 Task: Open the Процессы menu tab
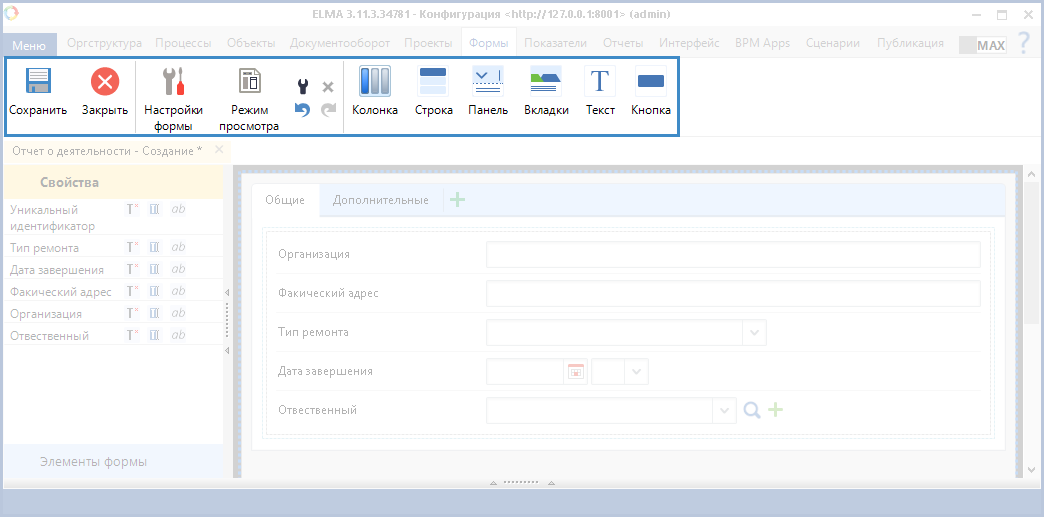coord(184,43)
